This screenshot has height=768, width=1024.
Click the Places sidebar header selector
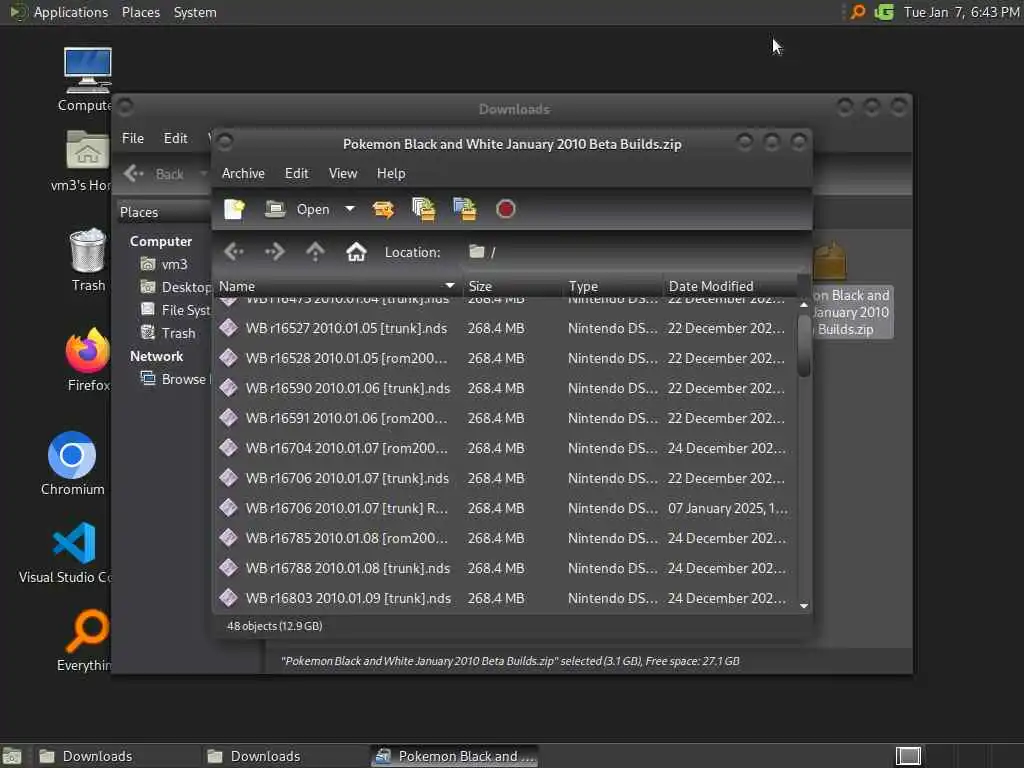(x=165, y=212)
